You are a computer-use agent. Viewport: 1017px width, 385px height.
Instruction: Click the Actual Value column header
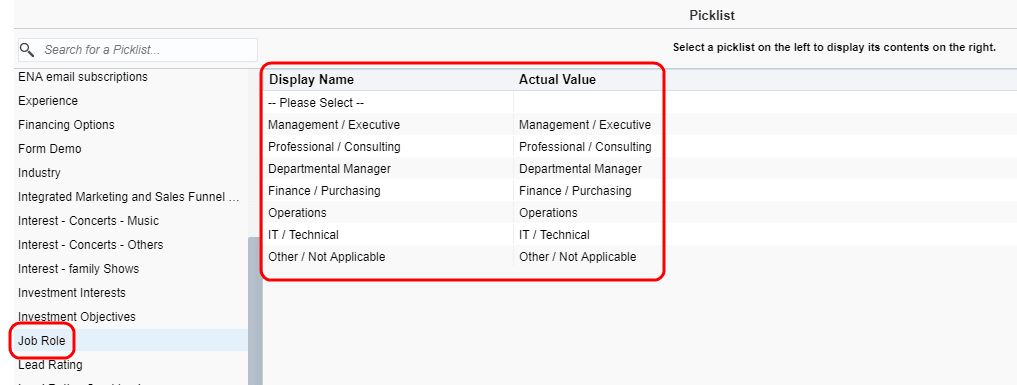(x=557, y=79)
